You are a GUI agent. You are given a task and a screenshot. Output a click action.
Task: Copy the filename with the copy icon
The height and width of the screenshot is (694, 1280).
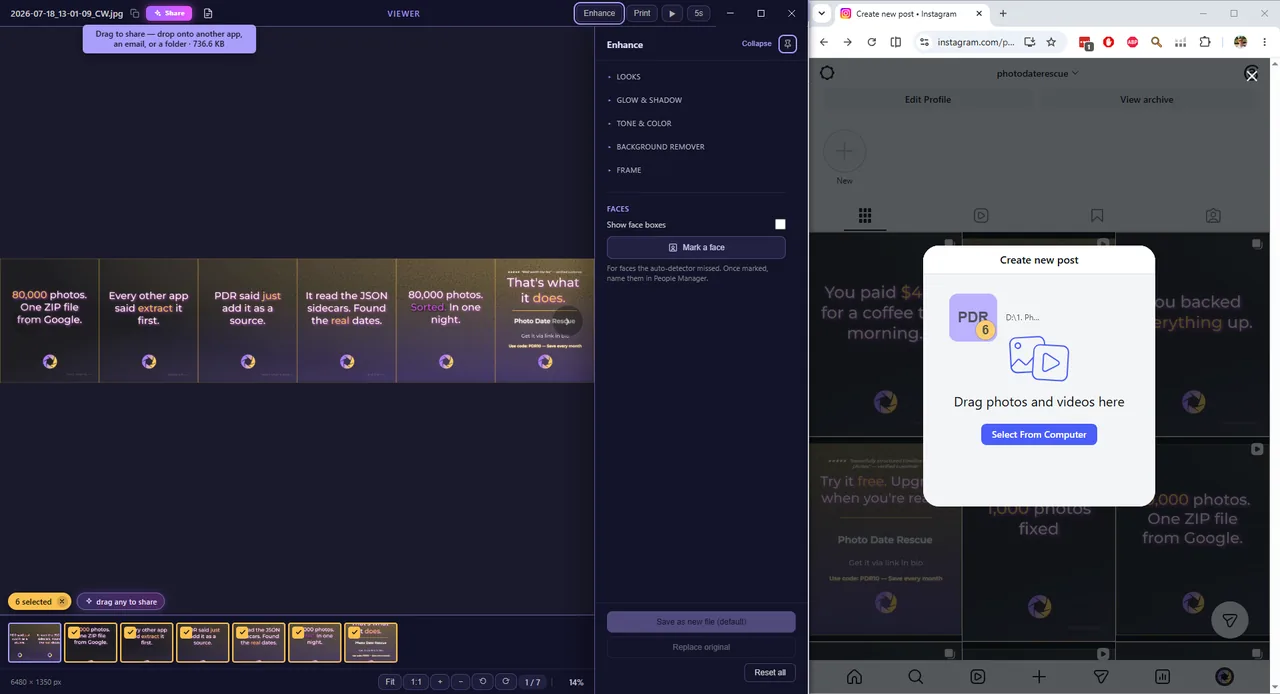[135, 13]
